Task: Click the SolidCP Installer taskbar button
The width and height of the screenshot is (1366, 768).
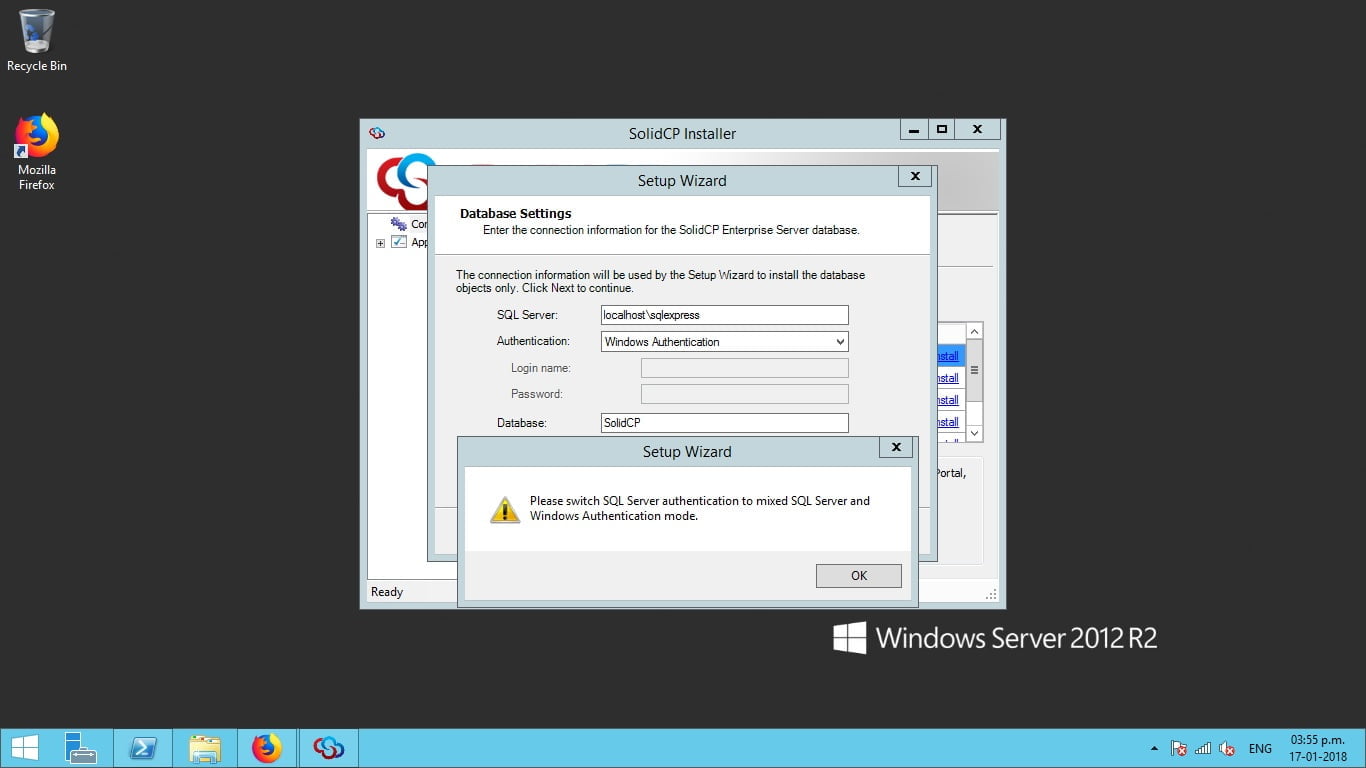Action: pos(328,747)
